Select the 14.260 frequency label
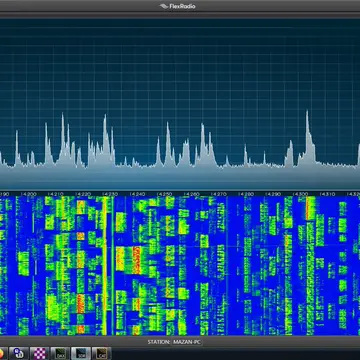The width and height of the screenshot is (360, 360). (x=191, y=194)
